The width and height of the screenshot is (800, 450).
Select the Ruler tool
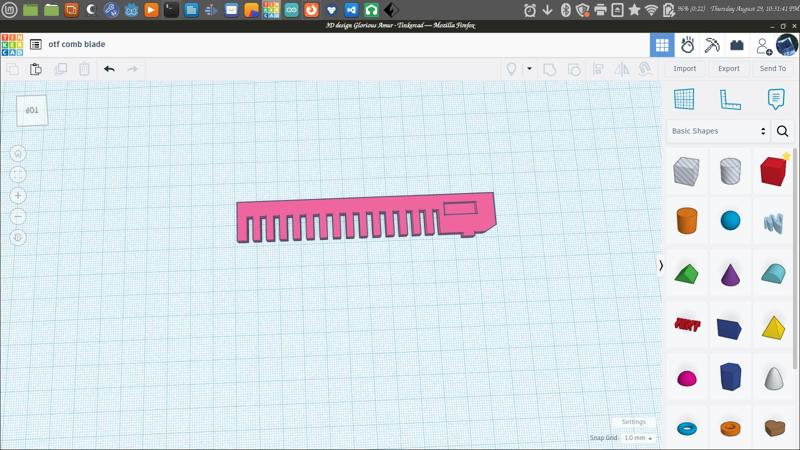pos(730,99)
